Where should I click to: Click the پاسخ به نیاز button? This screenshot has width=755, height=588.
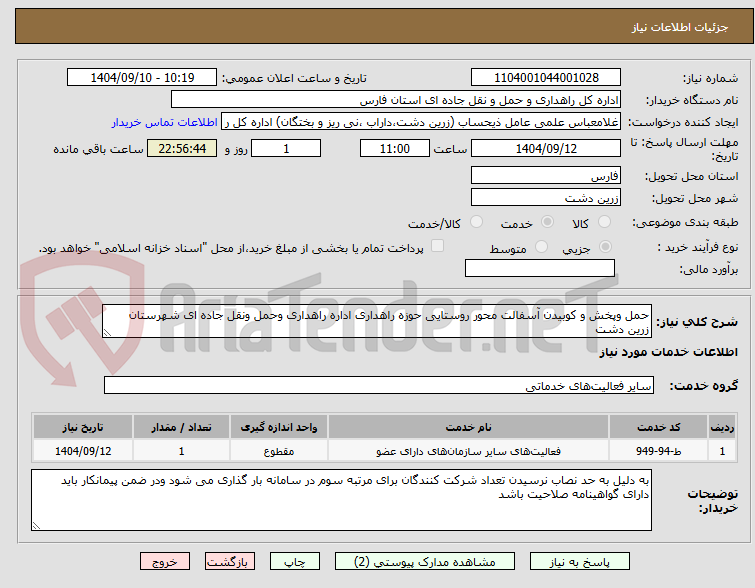point(580,562)
